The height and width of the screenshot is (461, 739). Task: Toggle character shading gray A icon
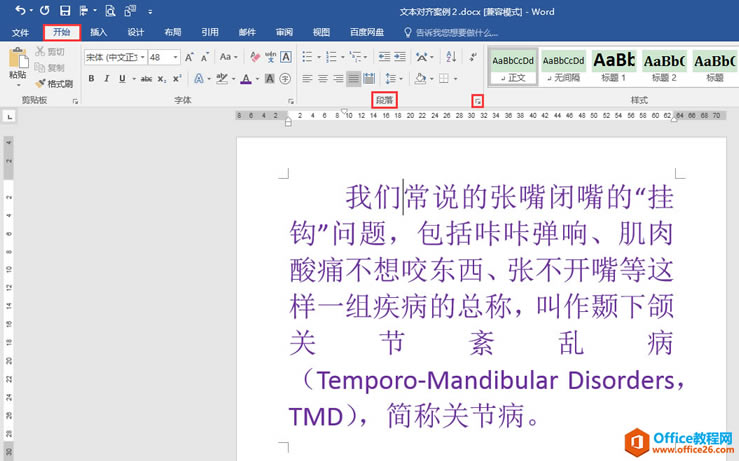270,79
